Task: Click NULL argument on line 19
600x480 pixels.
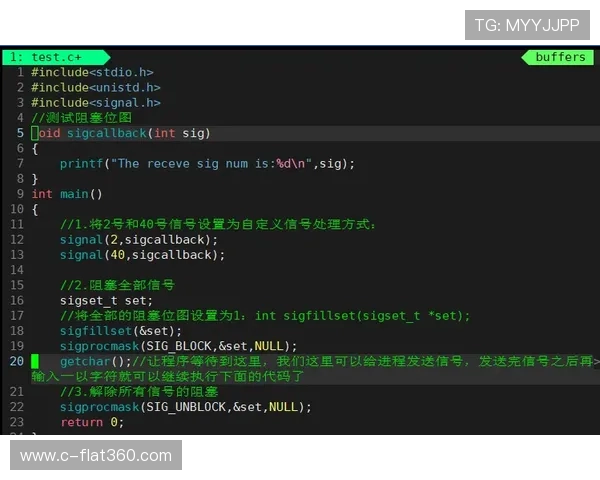Action: click(269, 346)
